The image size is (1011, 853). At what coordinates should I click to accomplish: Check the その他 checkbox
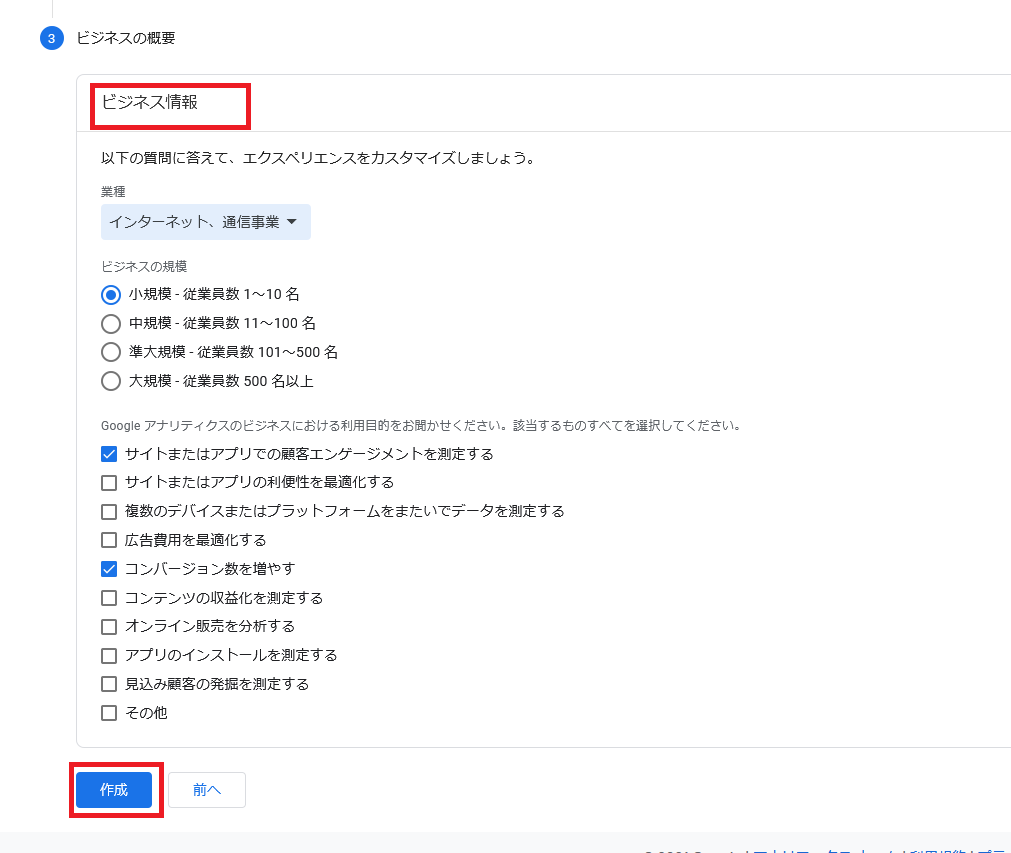[x=110, y=714]
